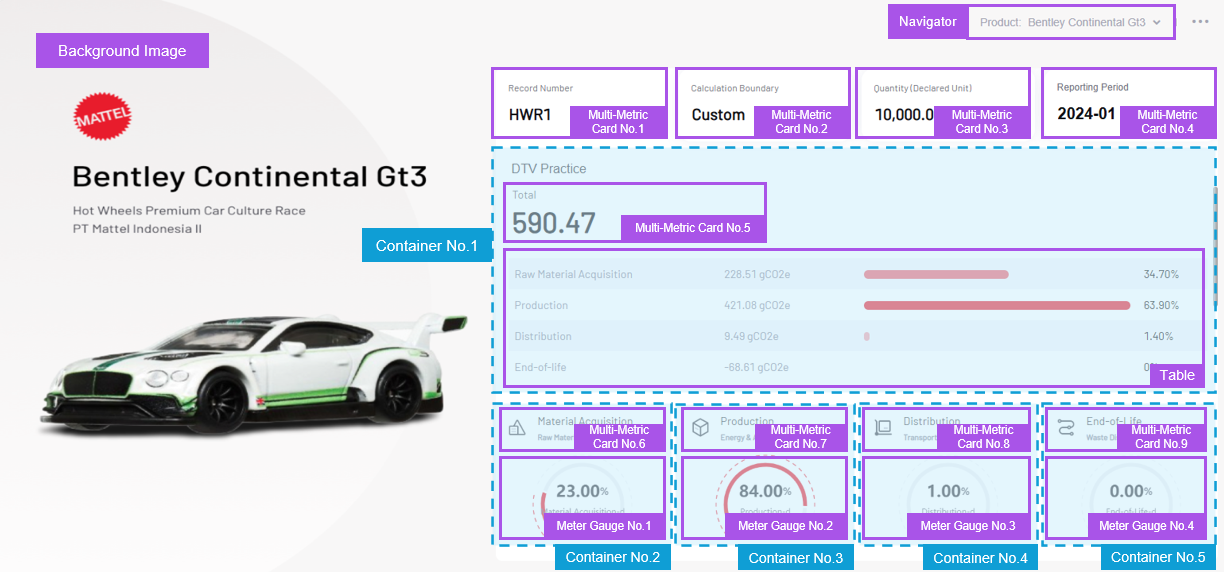Viewport: 1224px width, 576px height.
Task: Select the Raw Material Acquisition table row
Action: click(573, 274)
